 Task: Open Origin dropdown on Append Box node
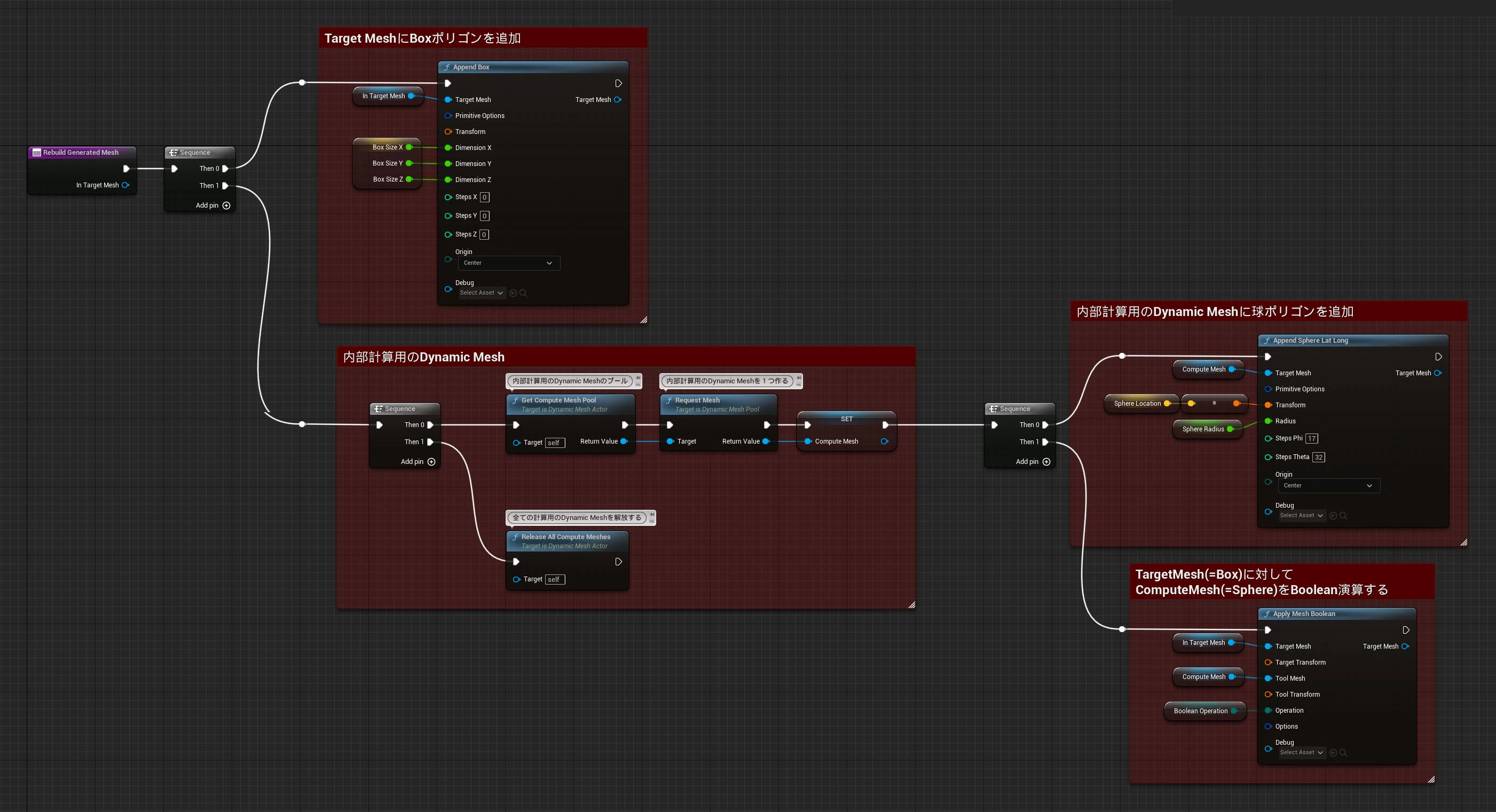pyautogui.click(x=509, y=263)
